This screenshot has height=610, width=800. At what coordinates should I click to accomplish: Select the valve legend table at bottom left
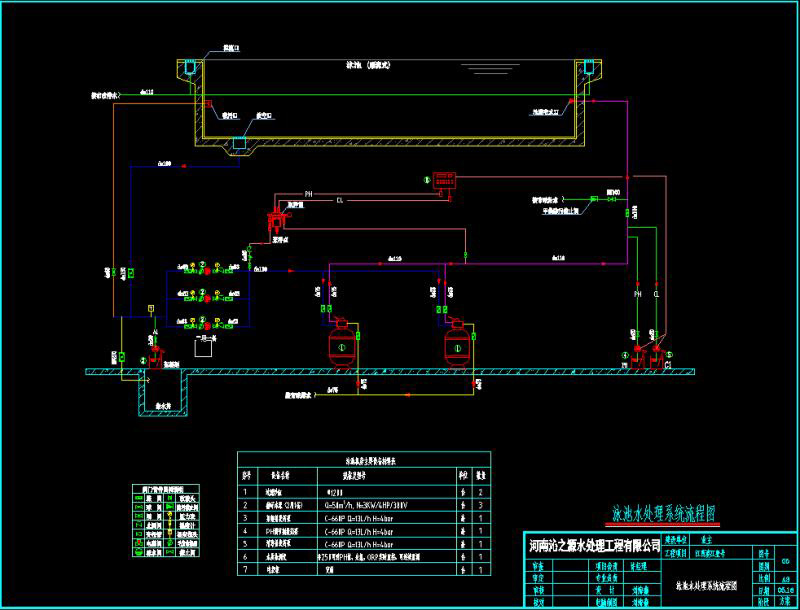[164, 520]
